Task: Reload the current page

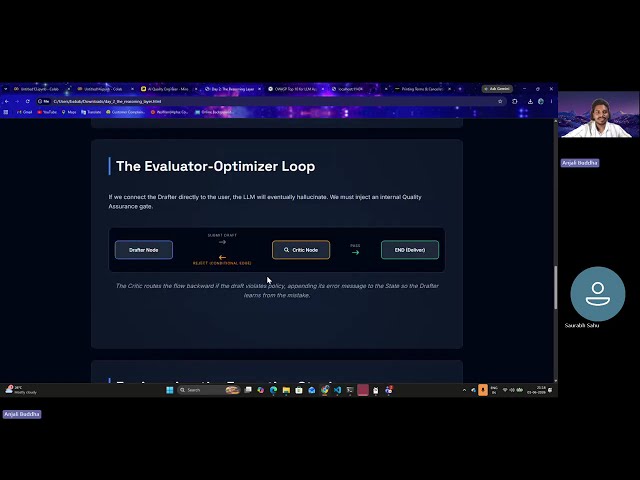Action: (x=28, y=101)
